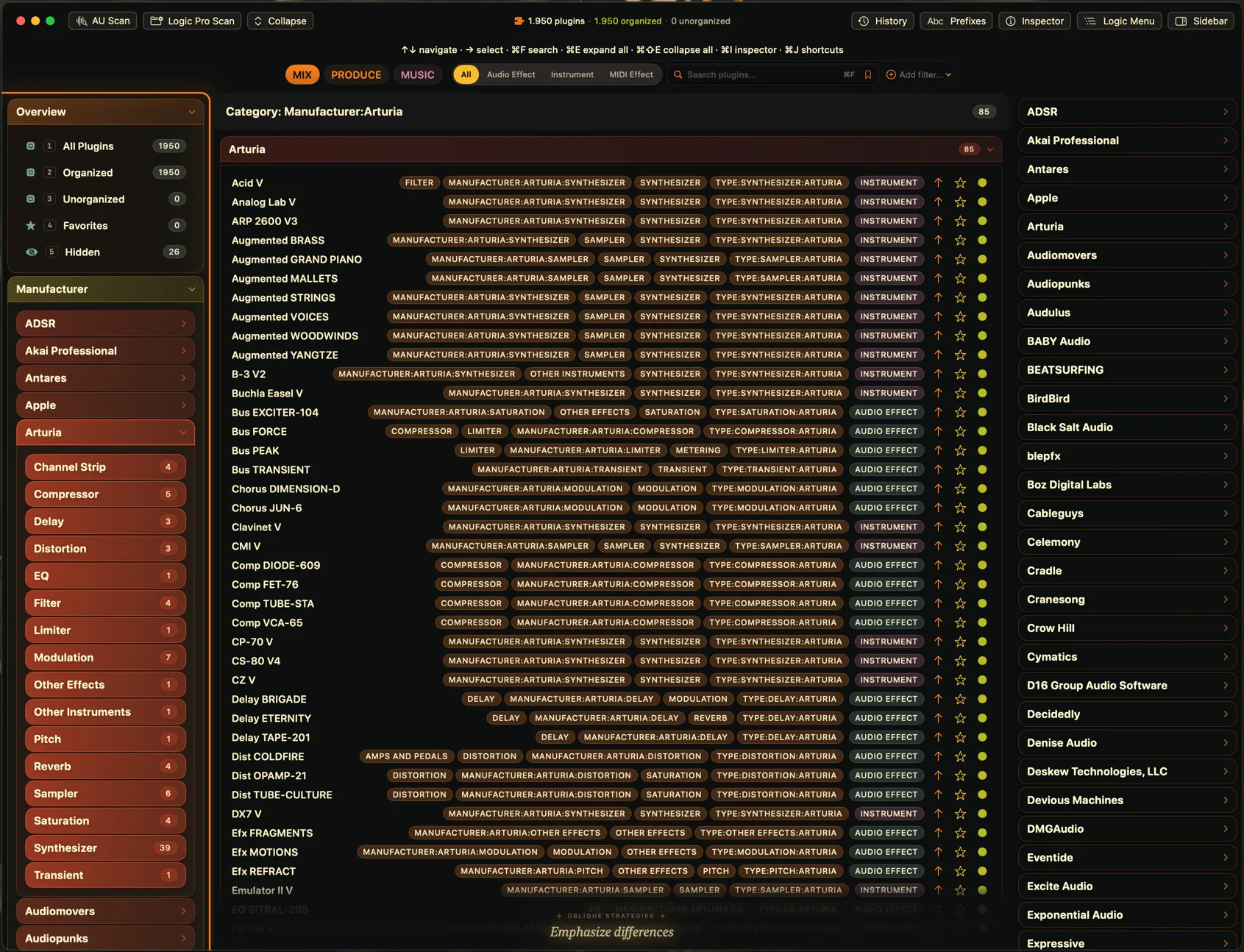Screen dimensions: 1244x952
Task: Switch to the MUSIC tab
Action: pos(417,75)
